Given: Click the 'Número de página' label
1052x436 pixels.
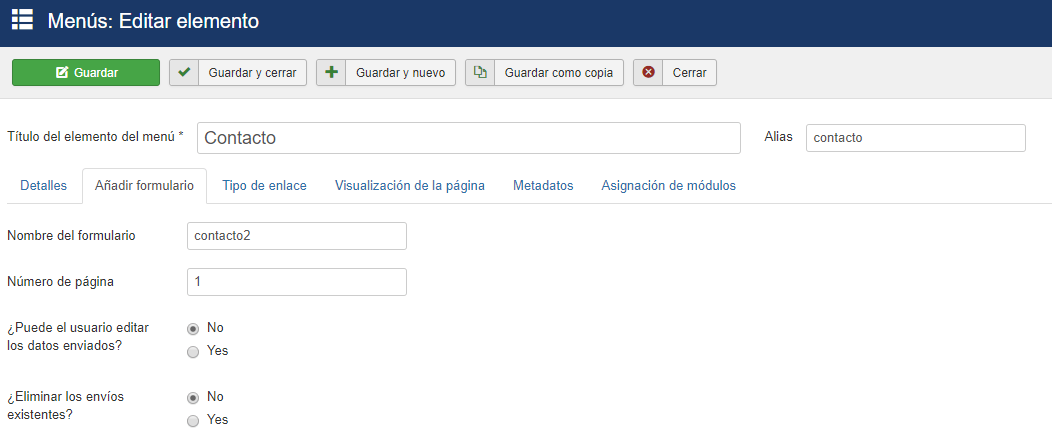Looking at the screenshot, I should coord(60,282).
